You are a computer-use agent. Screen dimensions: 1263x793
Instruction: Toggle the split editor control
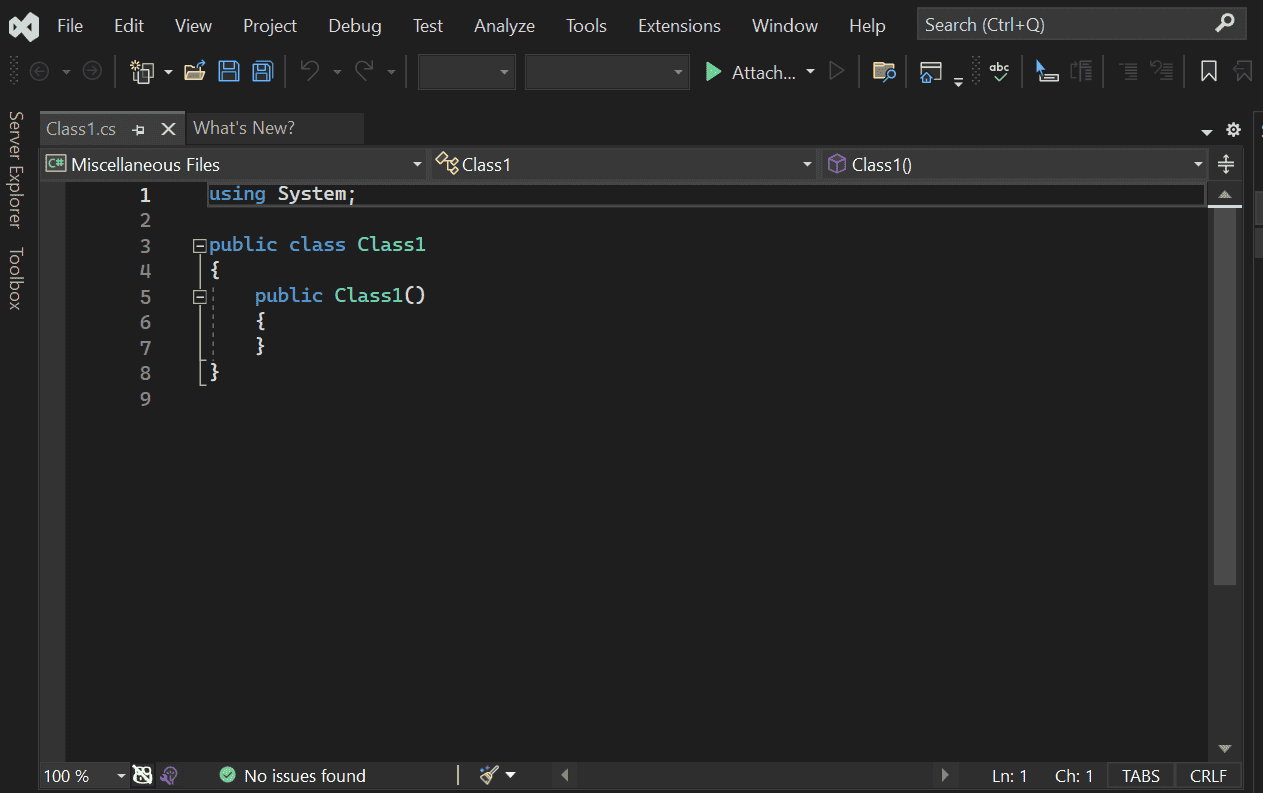point(1225,163)
